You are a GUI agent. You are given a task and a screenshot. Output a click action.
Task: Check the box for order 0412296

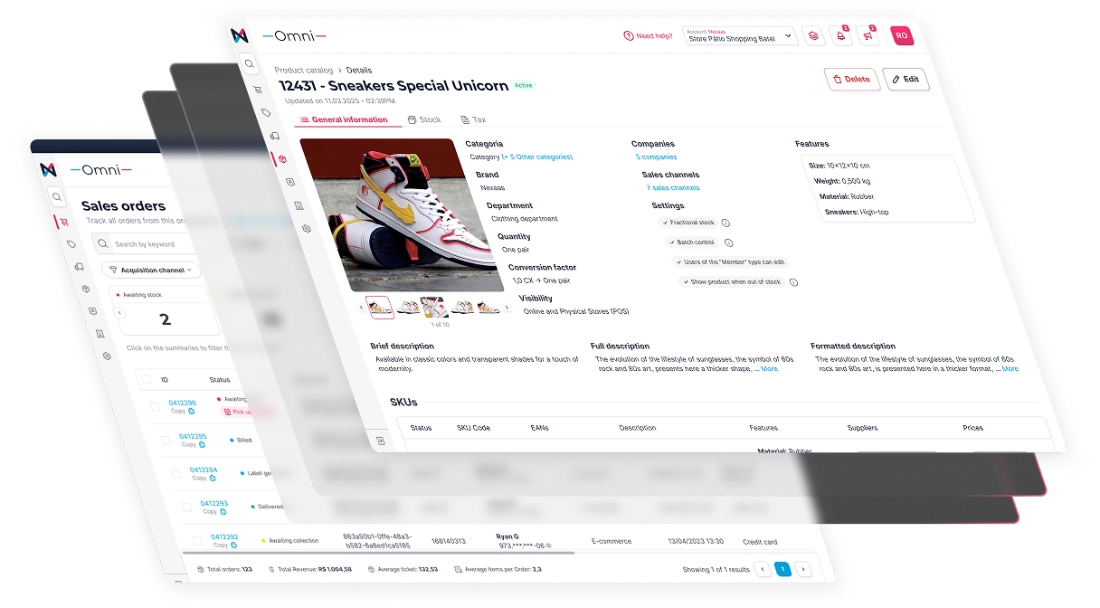(x=155, y=406)
